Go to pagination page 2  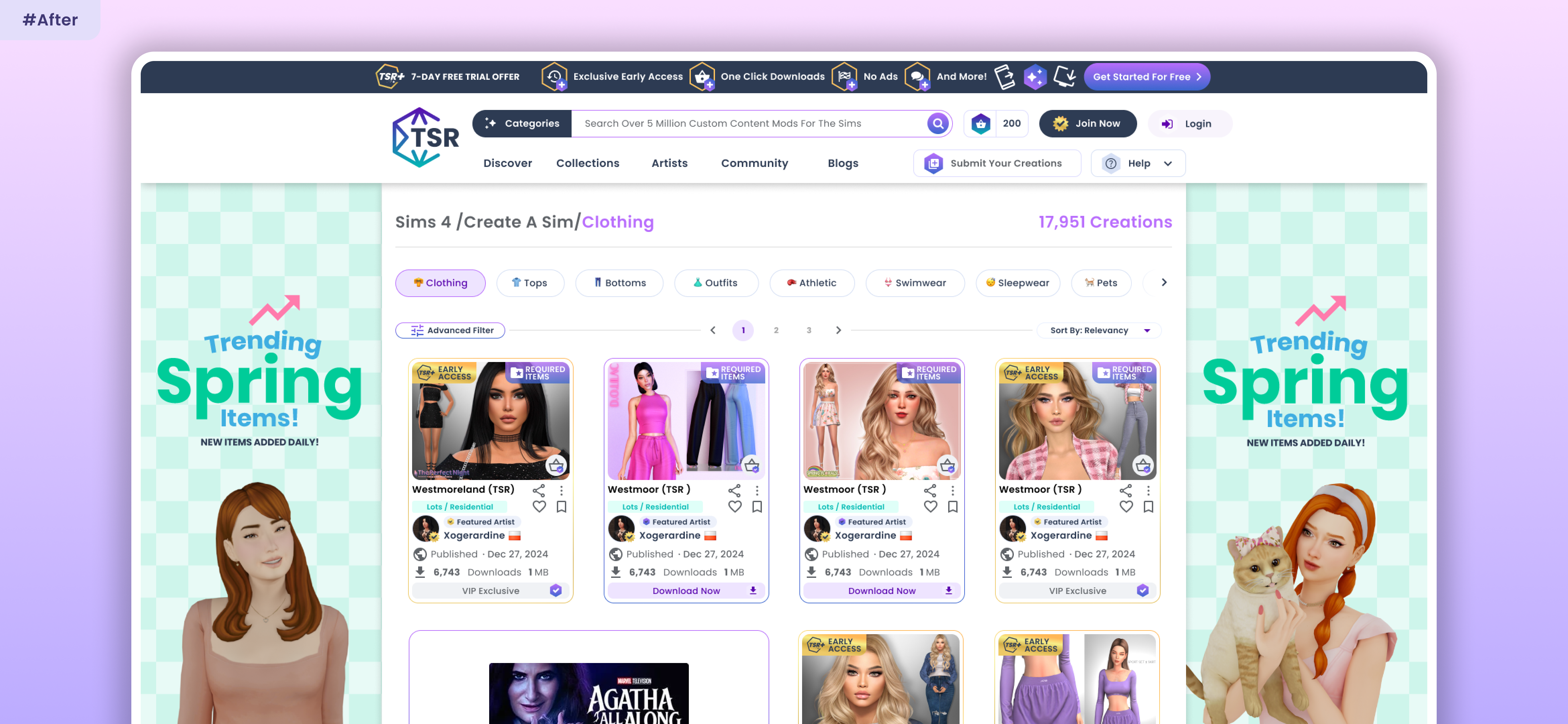[776, 330]
